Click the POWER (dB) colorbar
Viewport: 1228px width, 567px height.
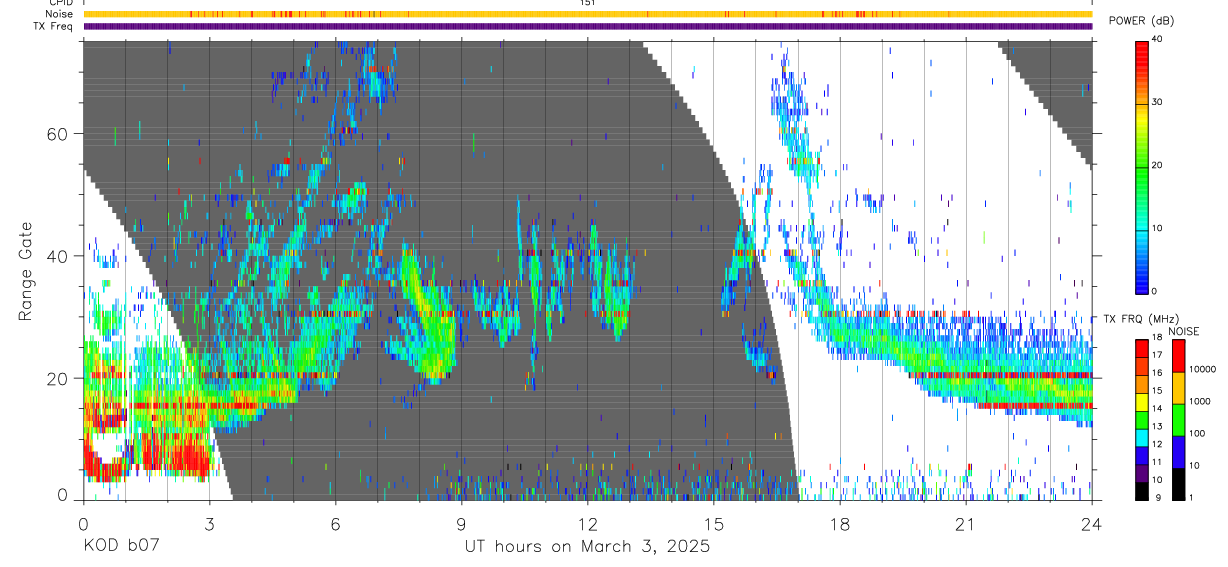1141,166
